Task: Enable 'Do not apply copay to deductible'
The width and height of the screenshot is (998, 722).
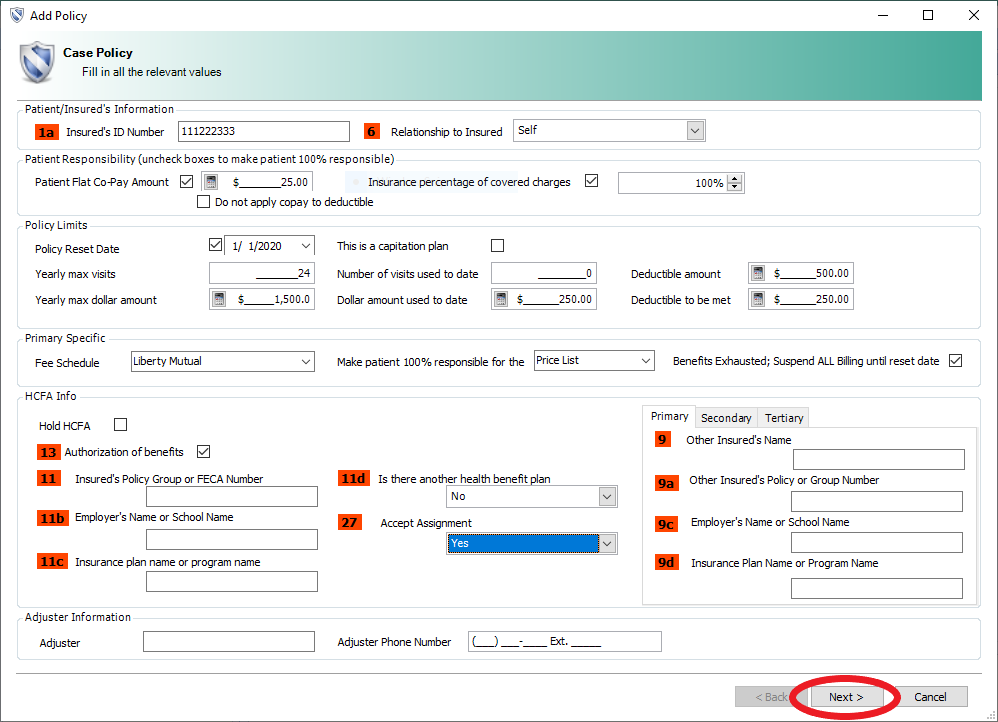Action: tap(204, 202)
